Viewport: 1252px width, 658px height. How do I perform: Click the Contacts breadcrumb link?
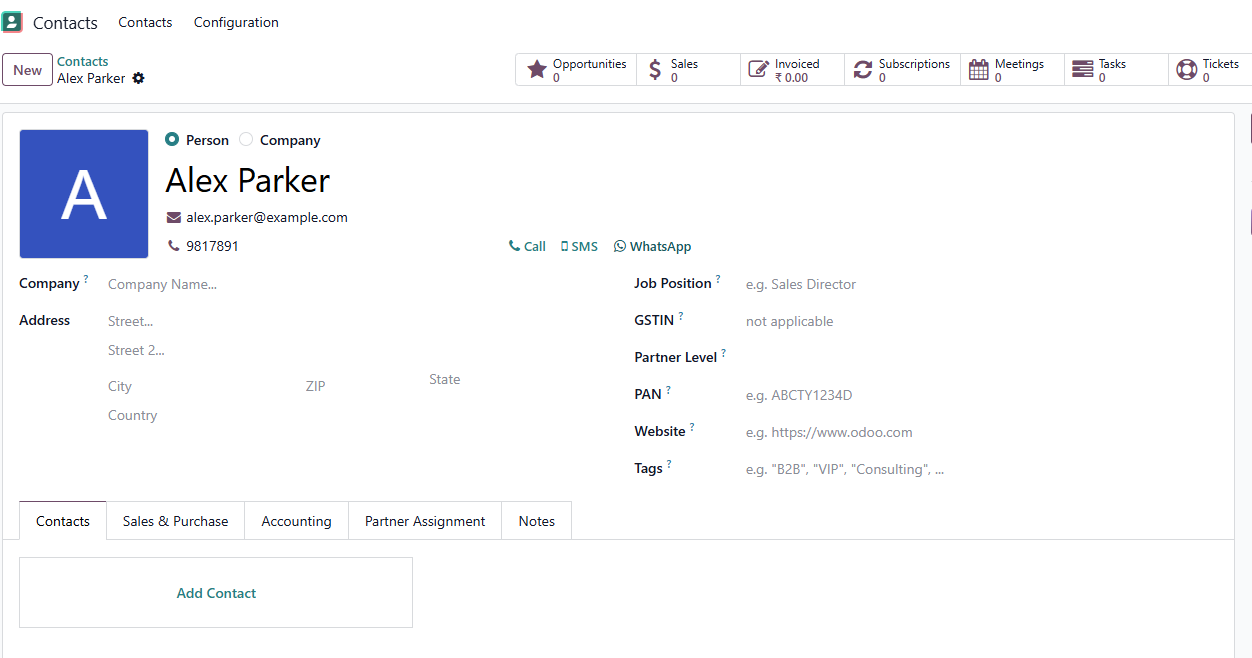(83, 61)
